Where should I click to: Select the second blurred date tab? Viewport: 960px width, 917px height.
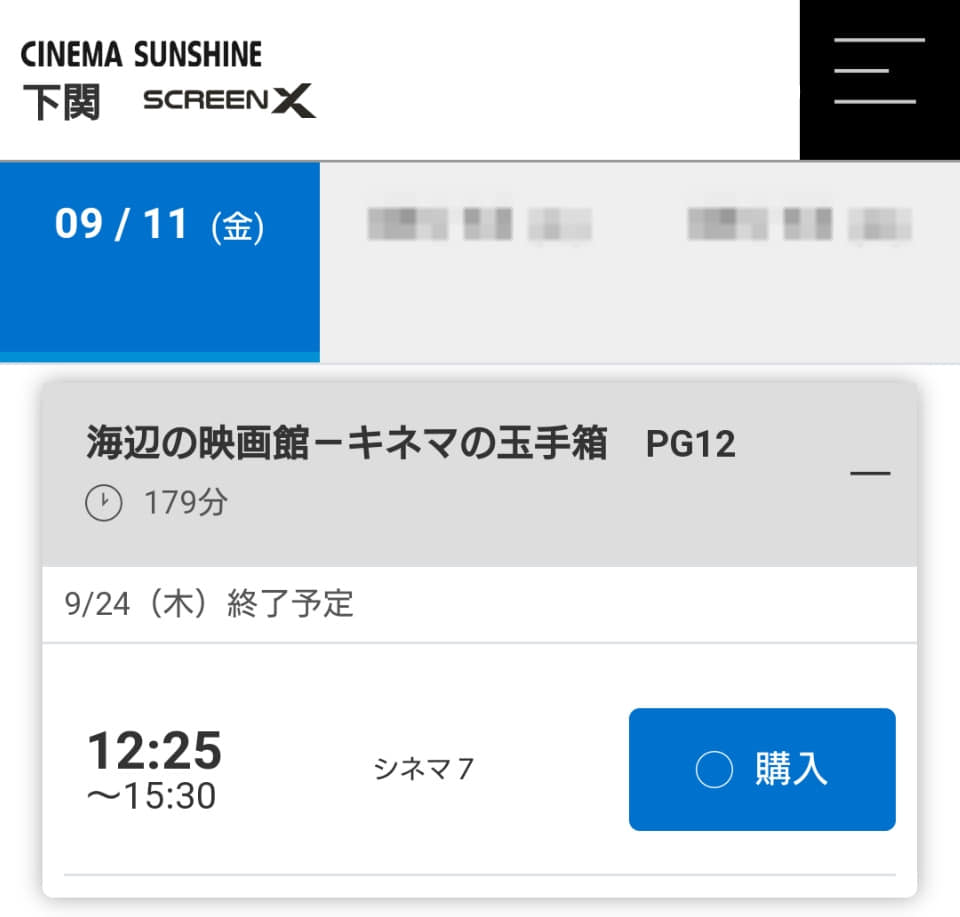tap(479, 262)
